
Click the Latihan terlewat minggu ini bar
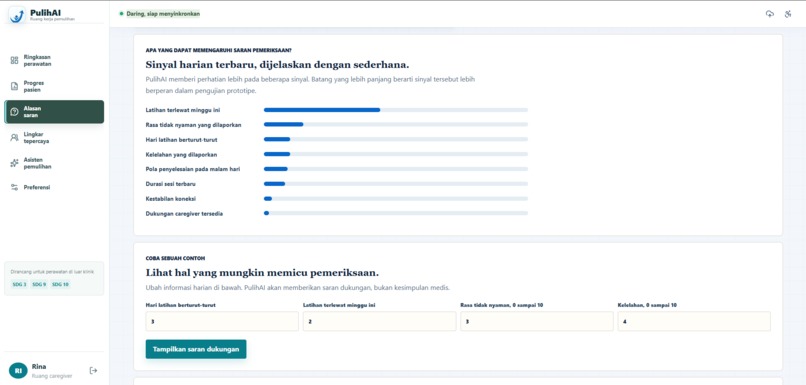click(396, 110)
